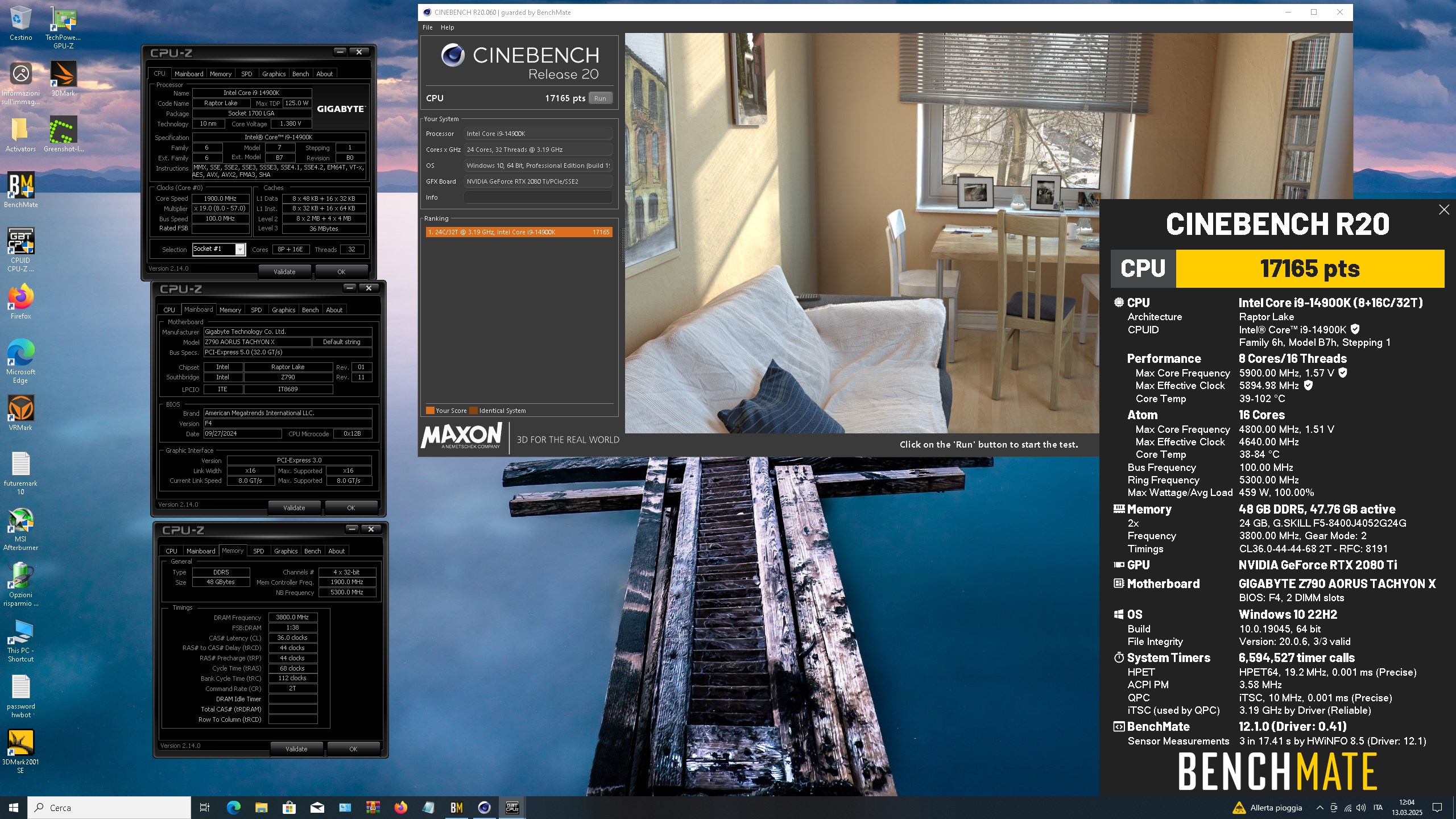Click the Windows Start button
Screen dimensions: 1456x819
click(x=14, y=808)
